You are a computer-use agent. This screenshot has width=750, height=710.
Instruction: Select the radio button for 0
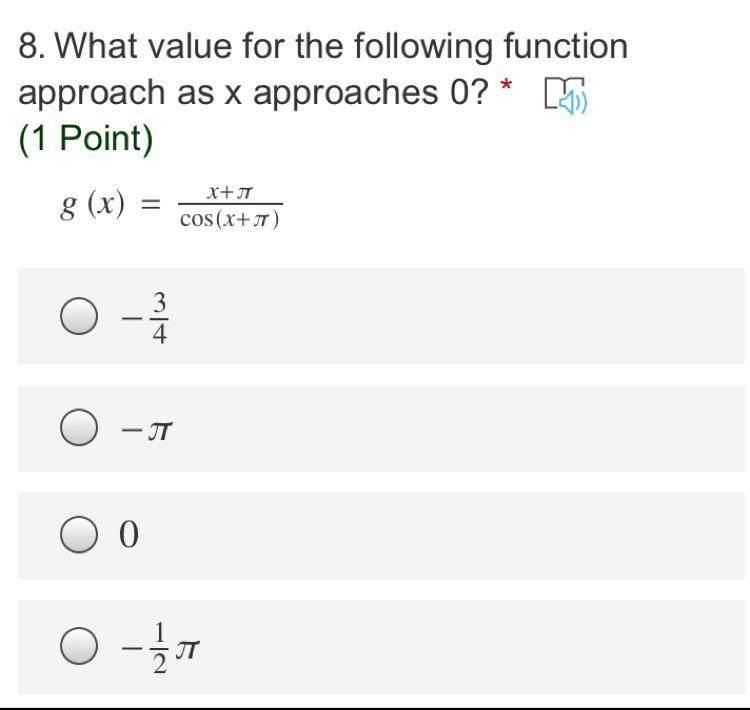pos(80,536)
